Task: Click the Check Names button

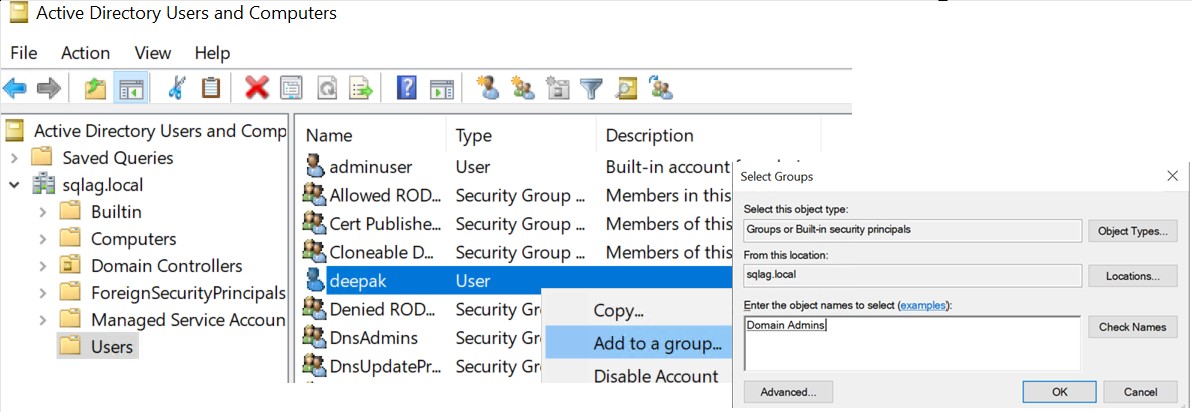Action: pos(1133,327)
